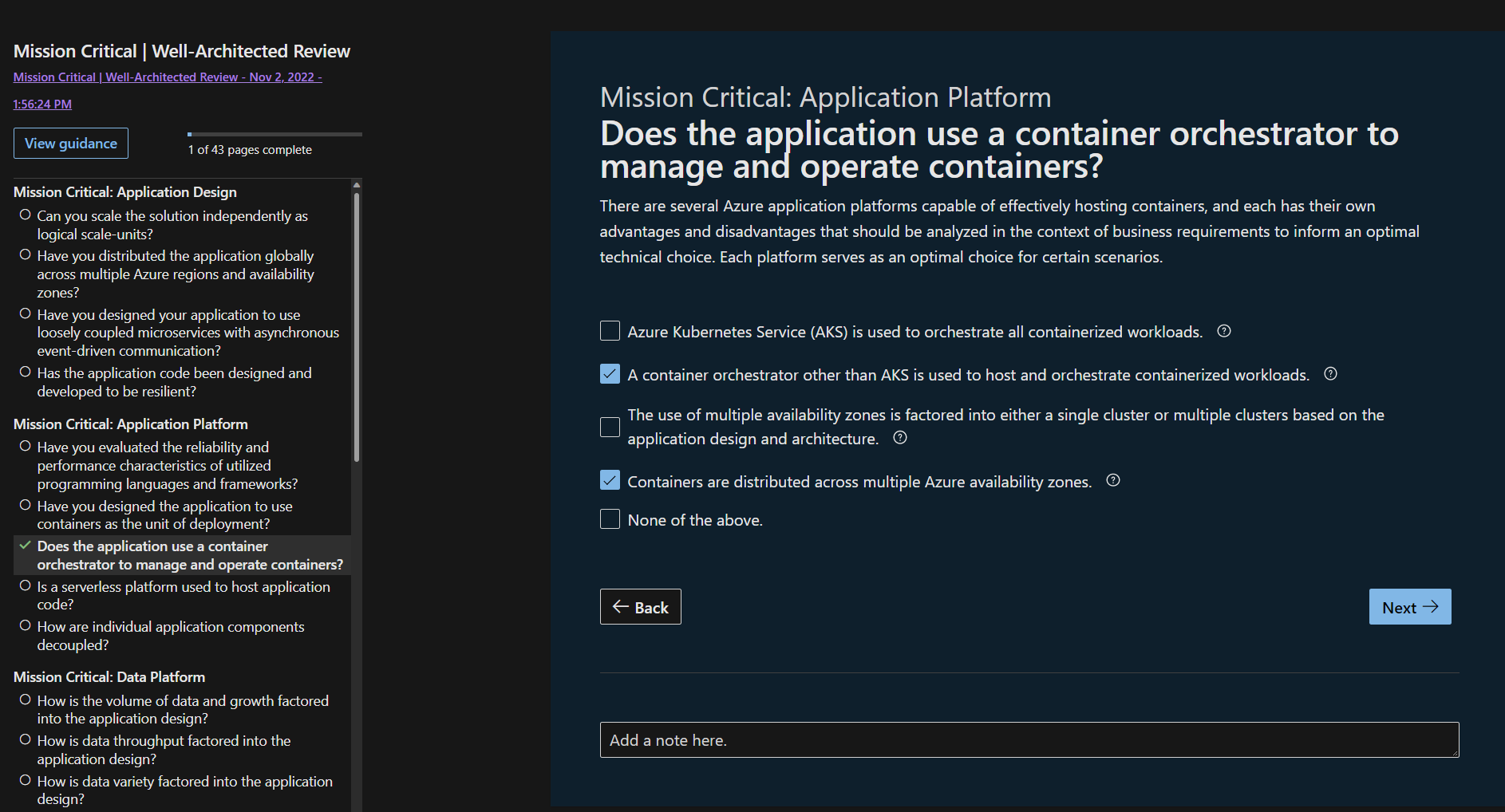Image resolution: width=1505 pixels, height=812 pixels.
Task: Focus the Add a note here field
Action: (x=1029, y=740)
